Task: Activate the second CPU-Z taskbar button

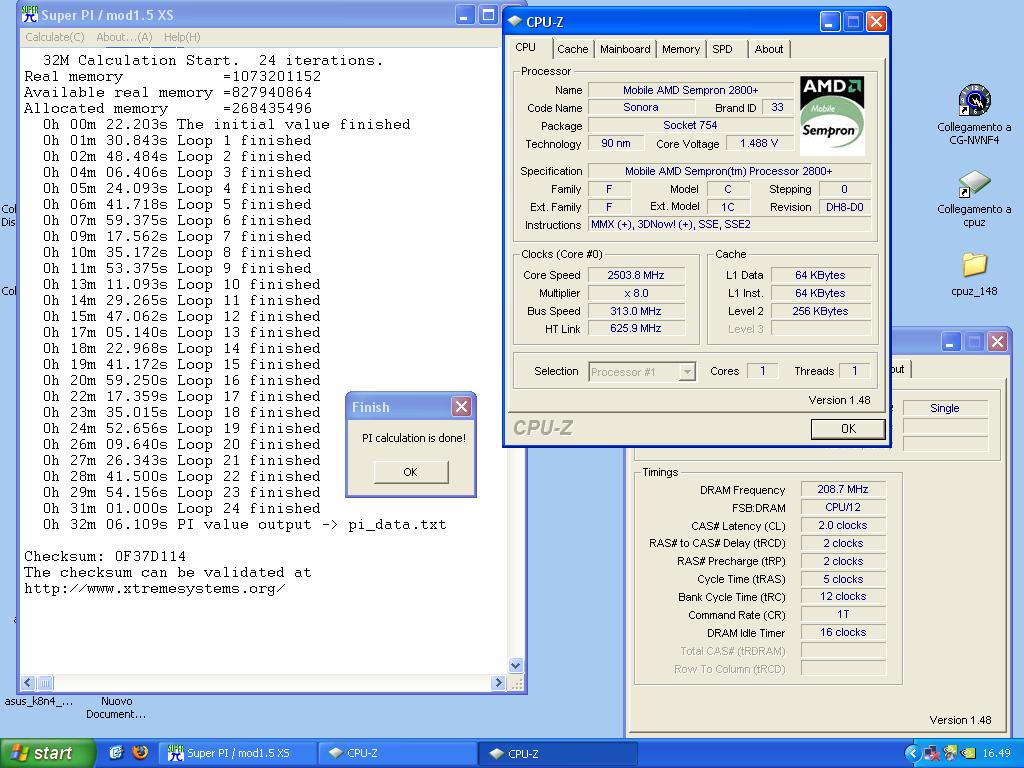Action: [x=558, y=753]
